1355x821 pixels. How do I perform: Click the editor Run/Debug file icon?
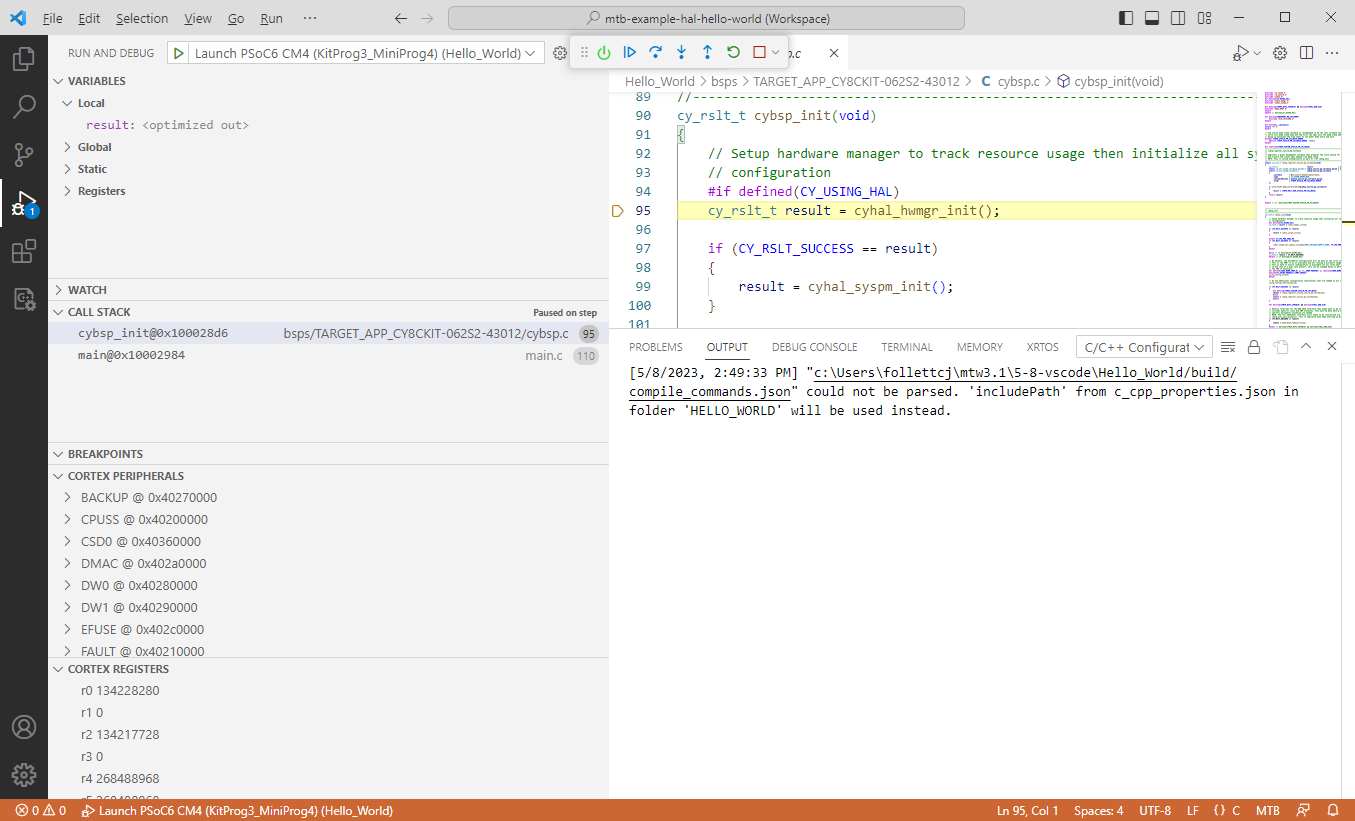pyautogui.click(x=1241, y=53)
